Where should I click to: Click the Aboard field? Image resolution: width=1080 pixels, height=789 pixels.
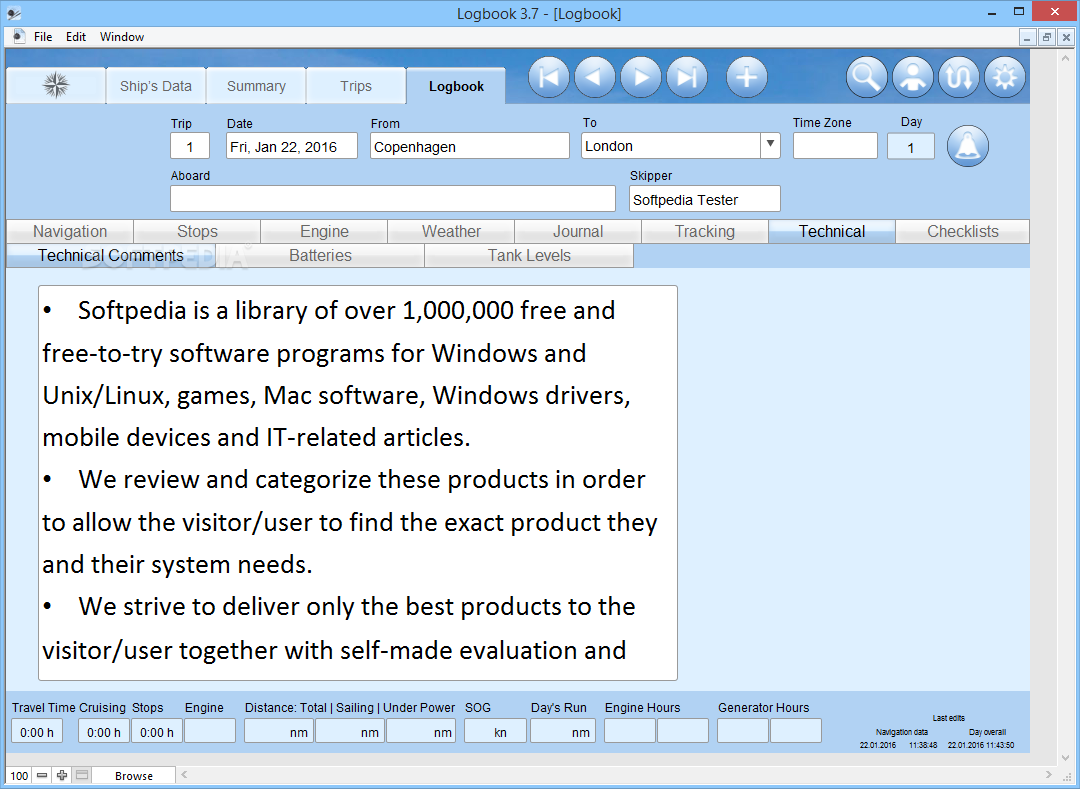click(x=393, y=198)
